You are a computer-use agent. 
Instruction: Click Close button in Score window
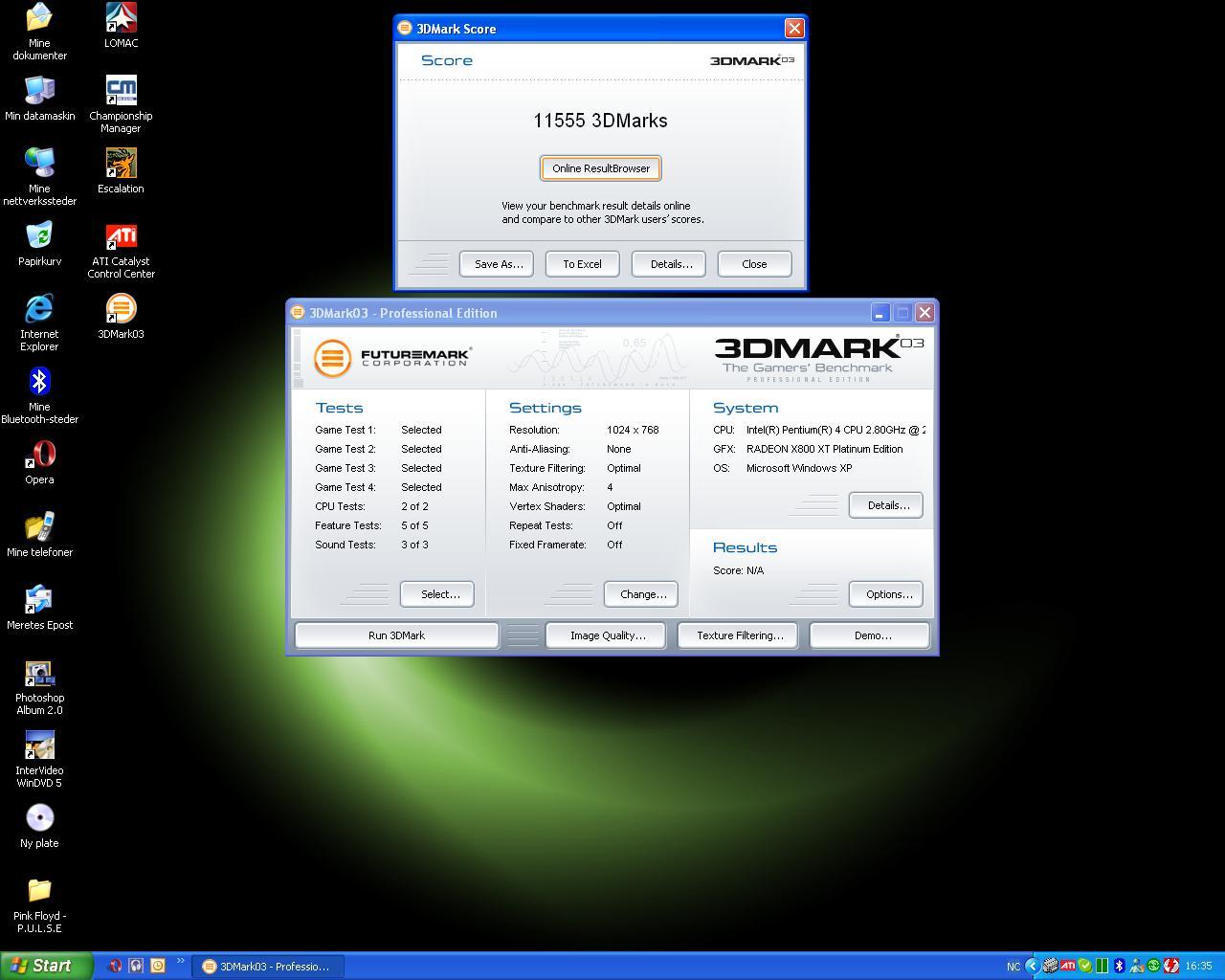(754, 264)
